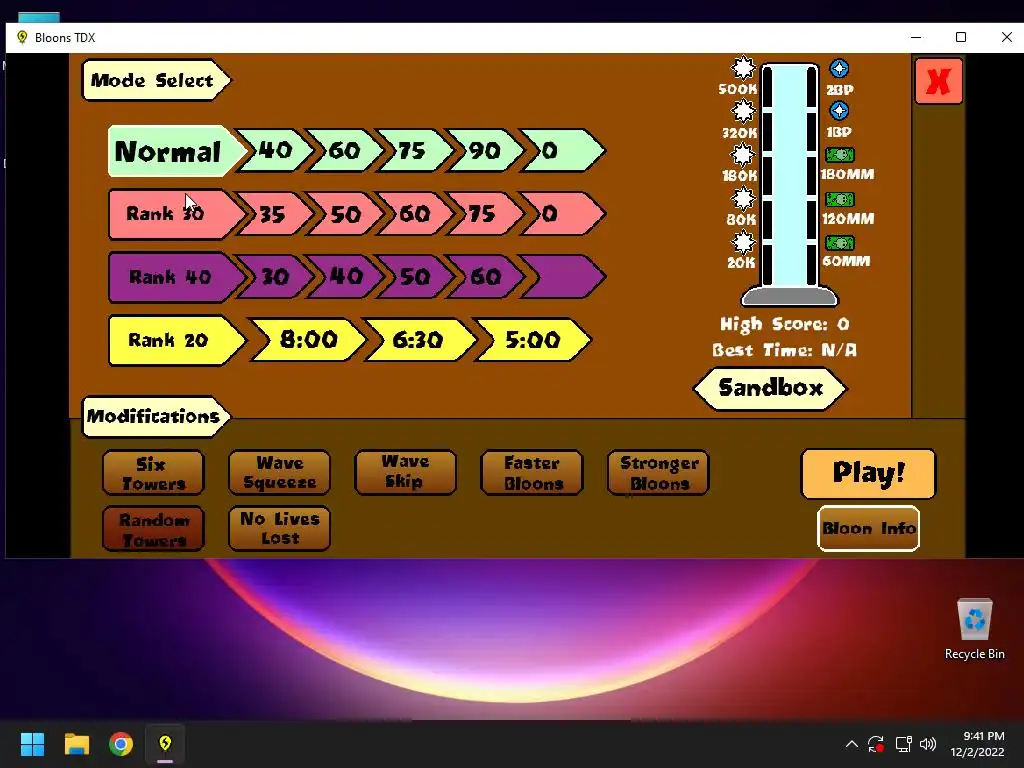Enable the Faster Bloons modification
Viewport: 1024px width, 768px height.
click(x=532, y=473)
